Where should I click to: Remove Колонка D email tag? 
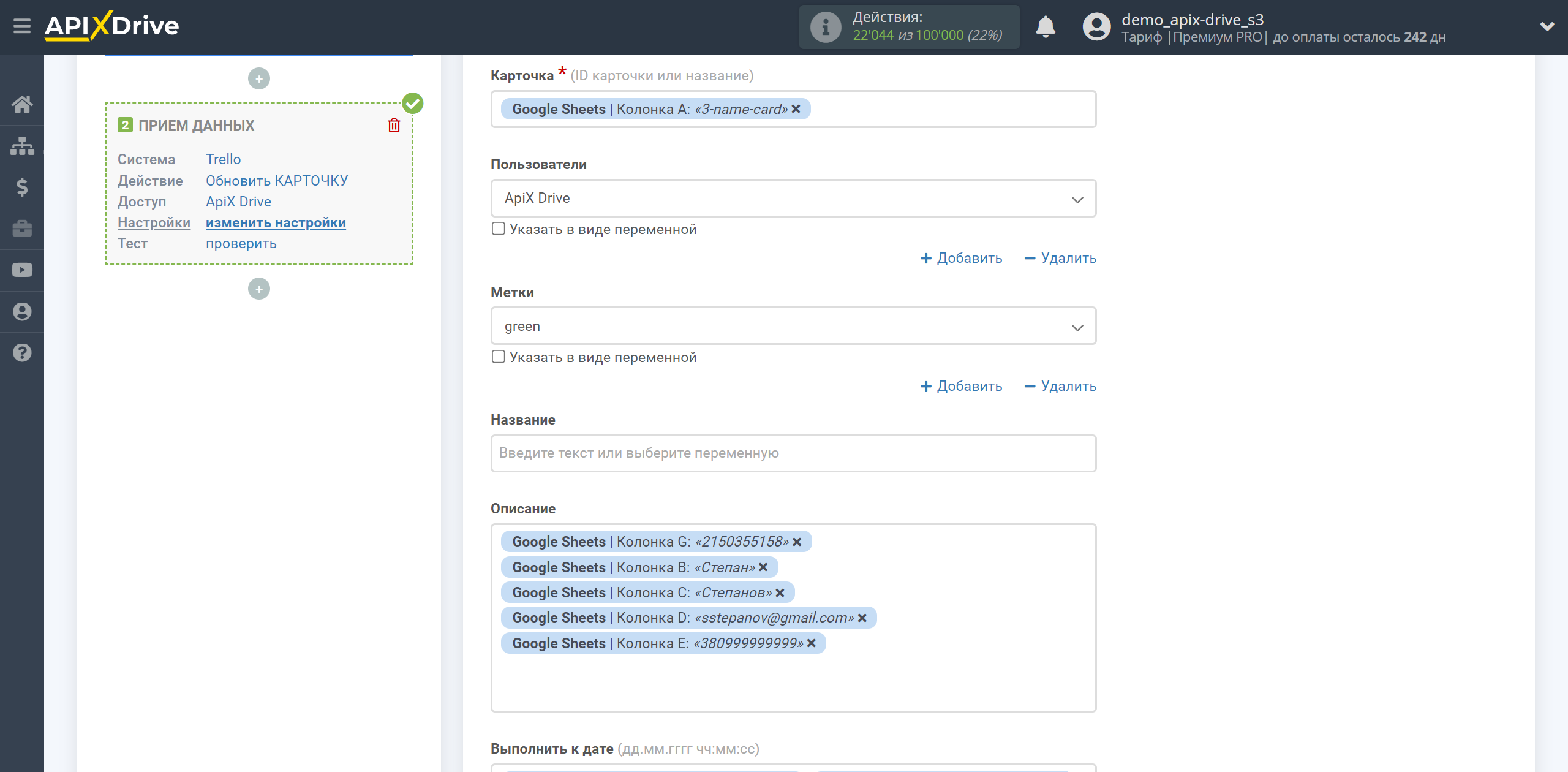click(862, 618)
